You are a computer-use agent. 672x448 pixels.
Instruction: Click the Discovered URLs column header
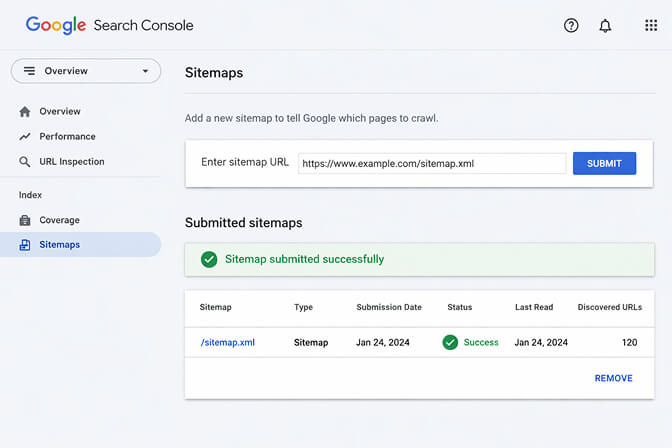tap(610, 307)
